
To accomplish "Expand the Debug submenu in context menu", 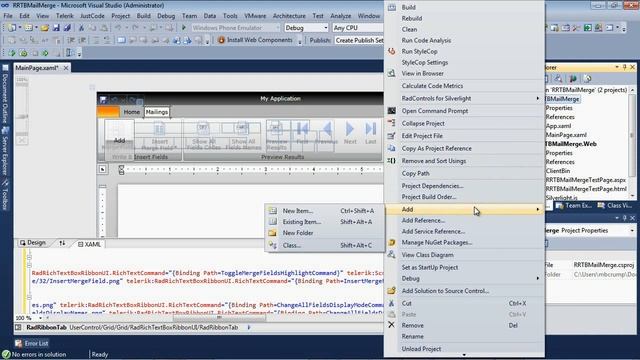I will 538,278.
